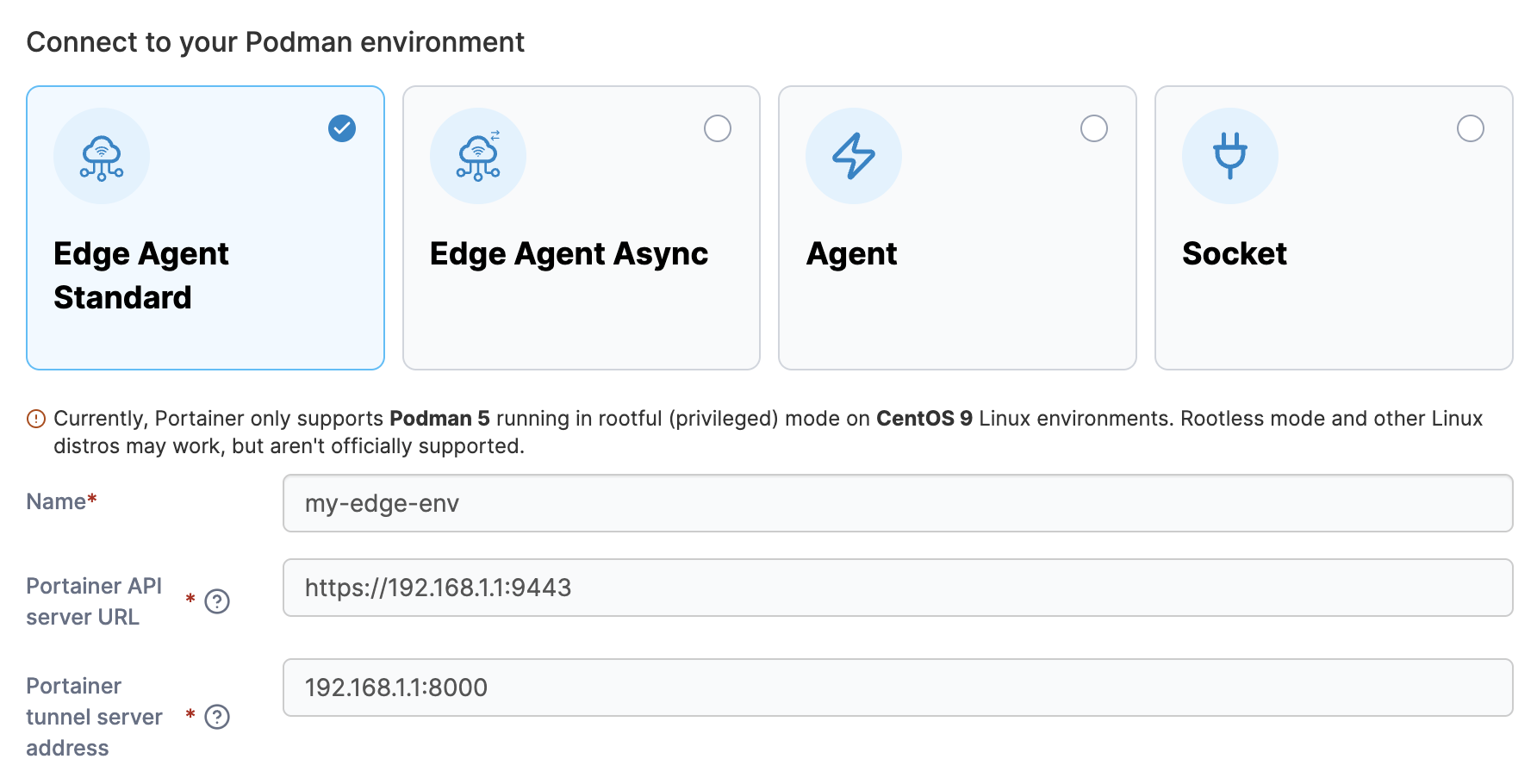
Task: Select the Socket radio button
Action: [x=1470, y=128]
